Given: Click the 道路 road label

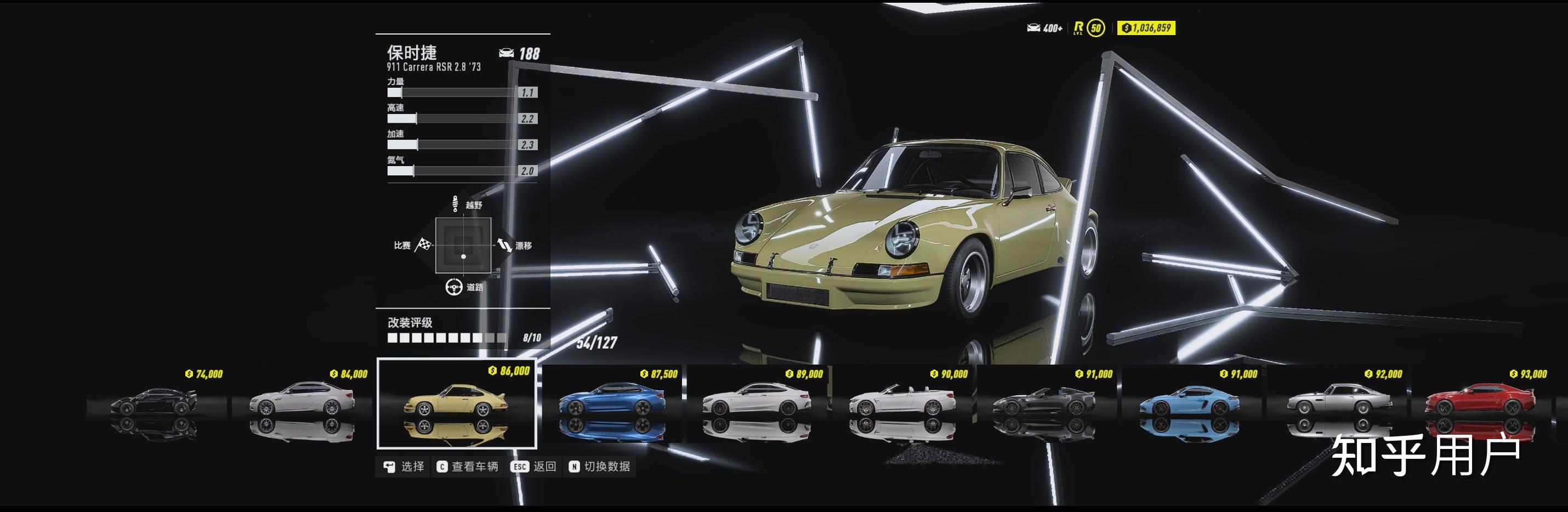Looking at the screenshot, I should (x=475, y=287).
